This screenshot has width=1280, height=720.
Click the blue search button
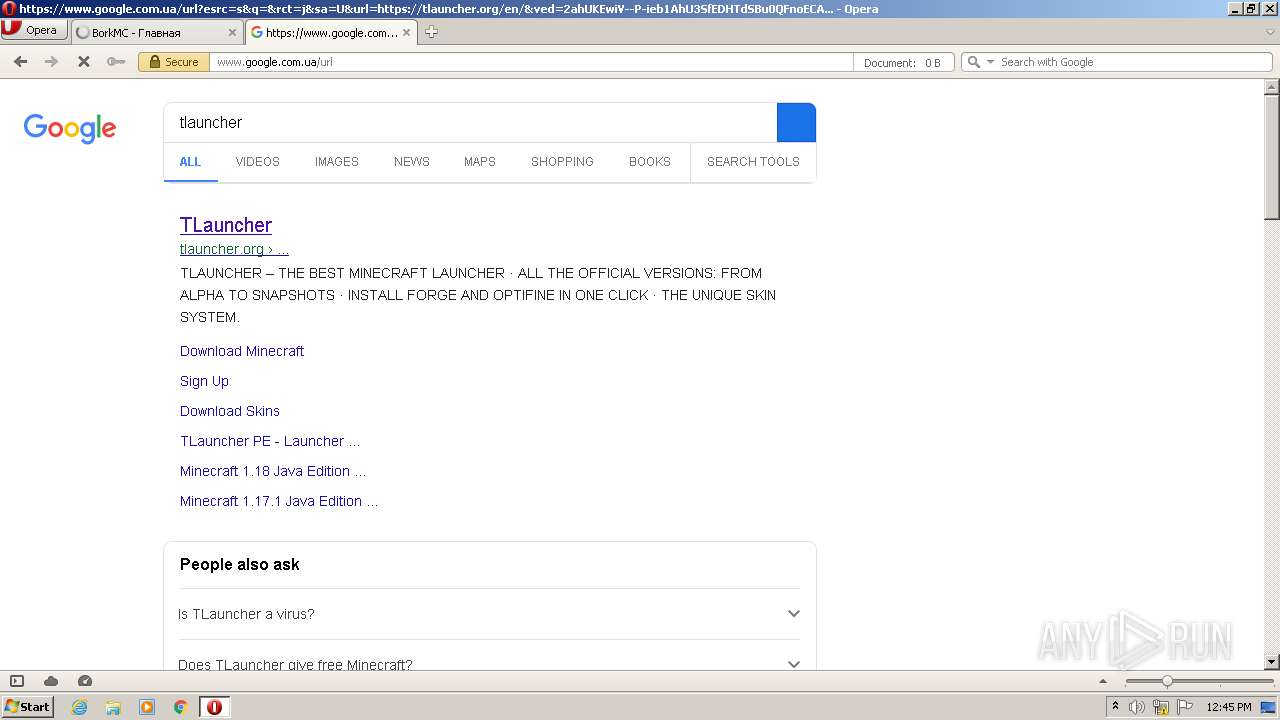796,122
